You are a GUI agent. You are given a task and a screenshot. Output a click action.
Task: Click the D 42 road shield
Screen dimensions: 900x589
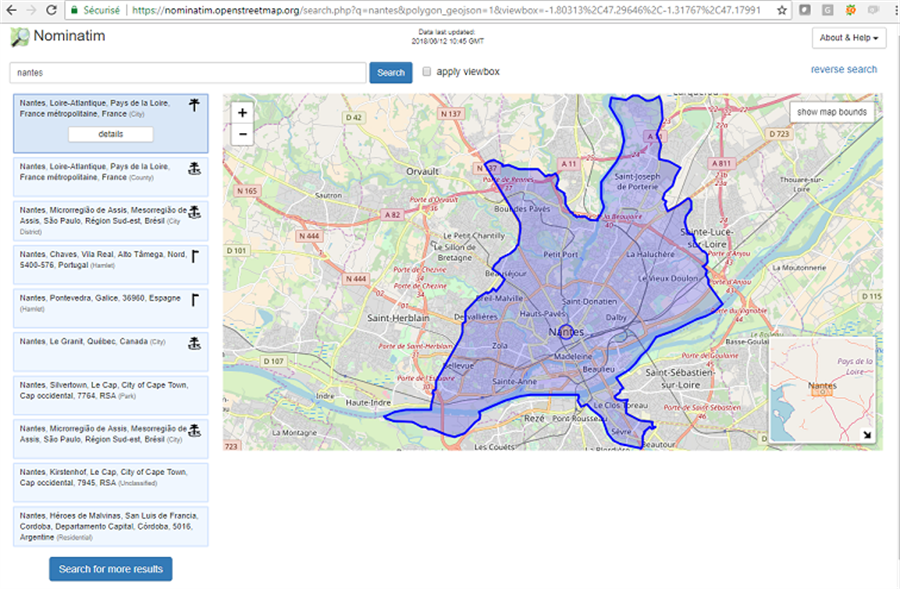click(x=354, y=117)
